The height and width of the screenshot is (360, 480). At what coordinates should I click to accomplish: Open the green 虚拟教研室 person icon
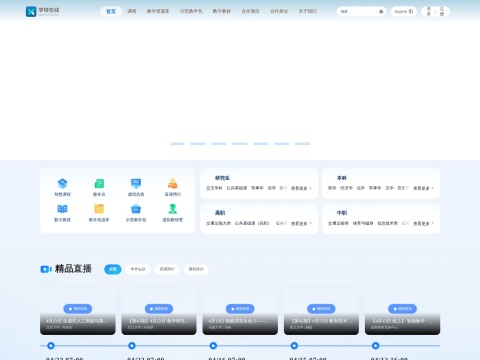tap(172, 209)
